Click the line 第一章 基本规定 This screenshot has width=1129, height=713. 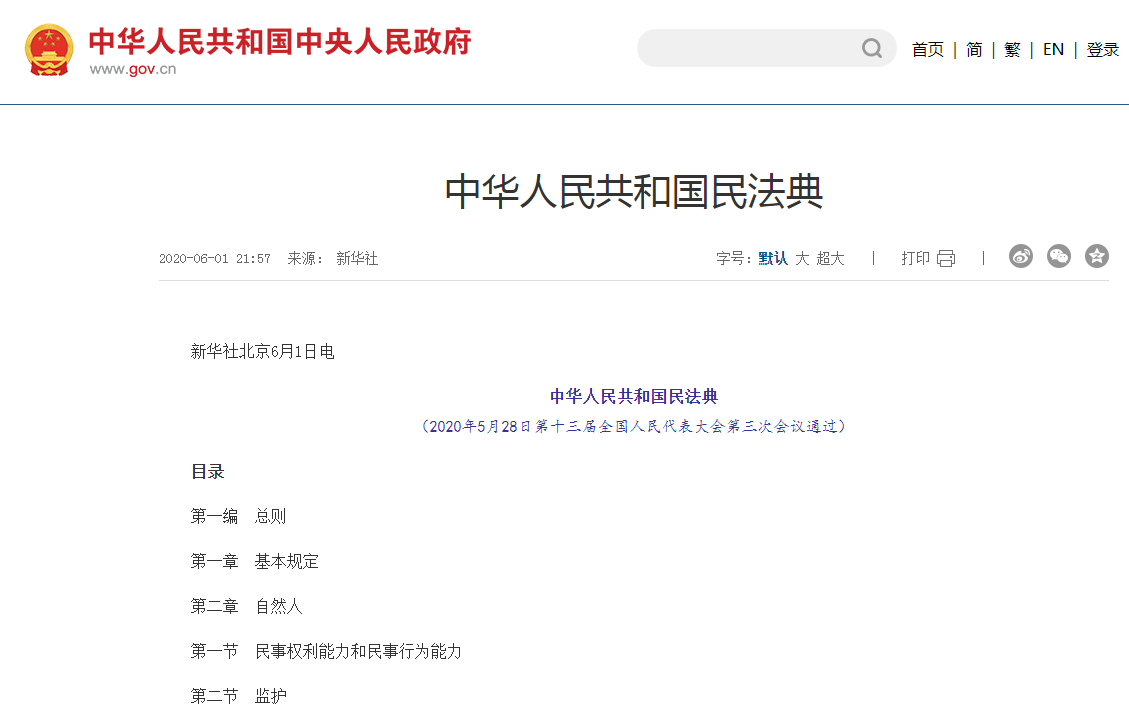(254, 561)
